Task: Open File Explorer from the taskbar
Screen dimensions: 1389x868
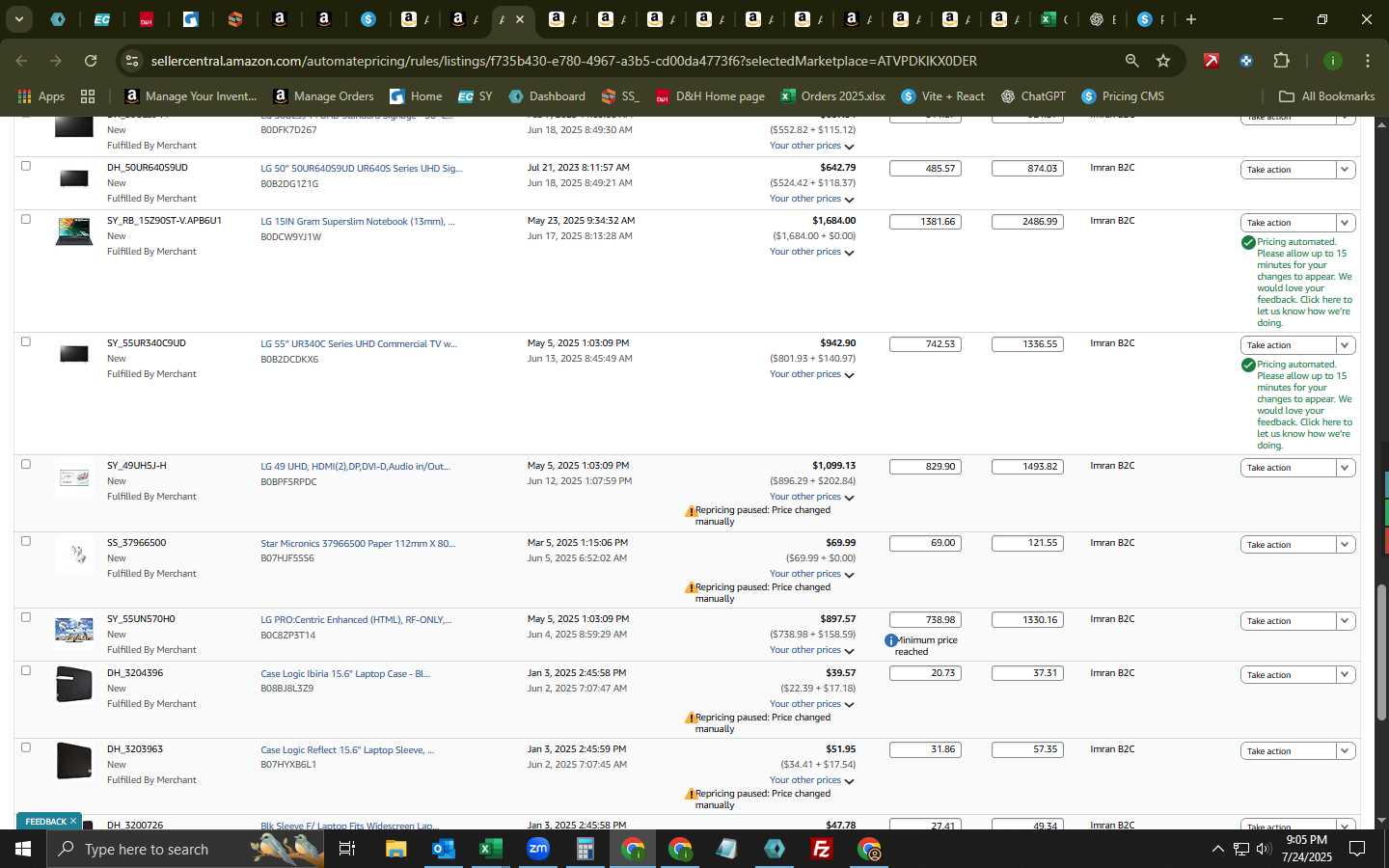Action: point(395,849)
